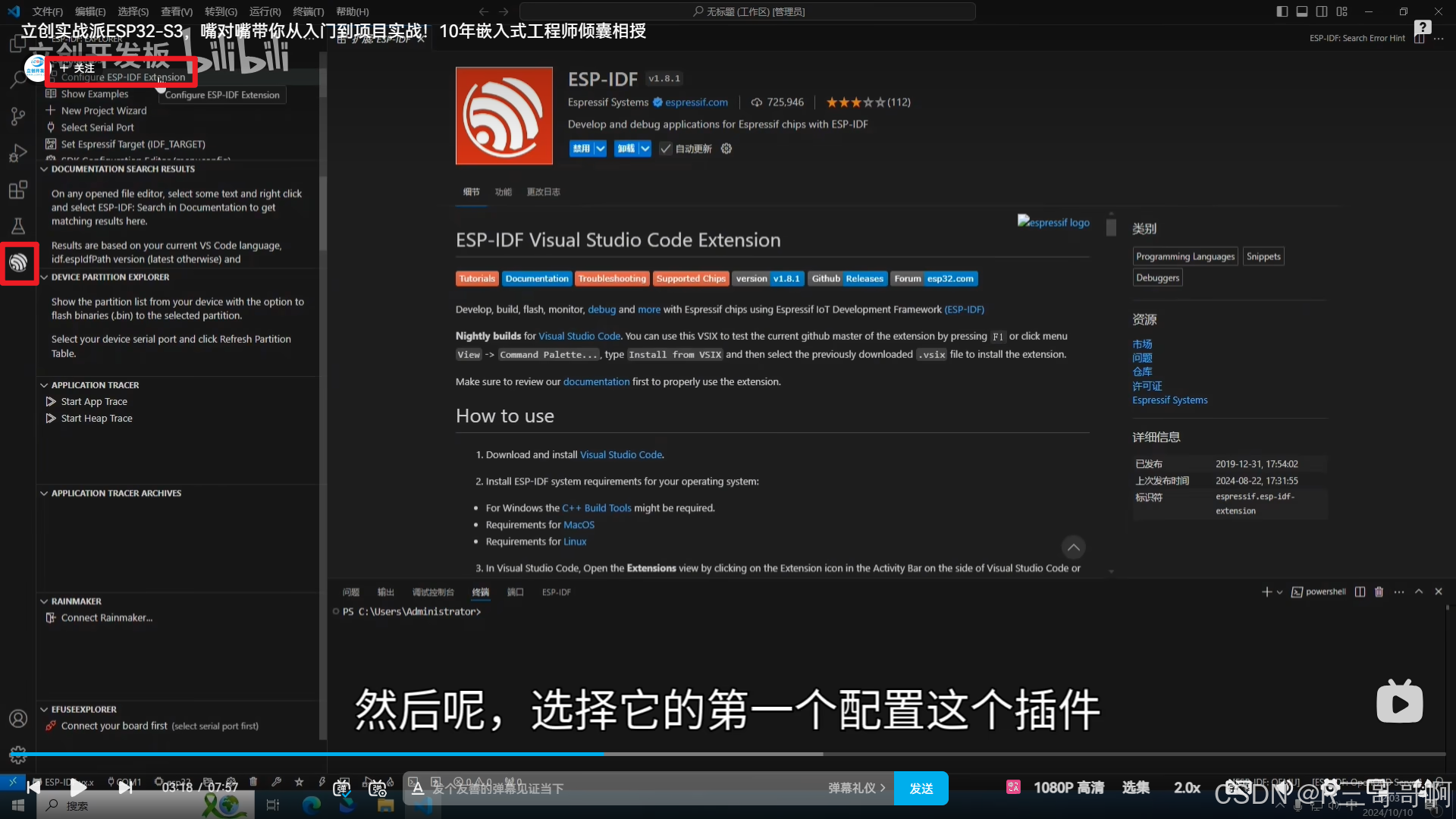Screen dimensions: 1456x819
Task: Open Source Control in activity bar
Action: (x=18, y=116)
